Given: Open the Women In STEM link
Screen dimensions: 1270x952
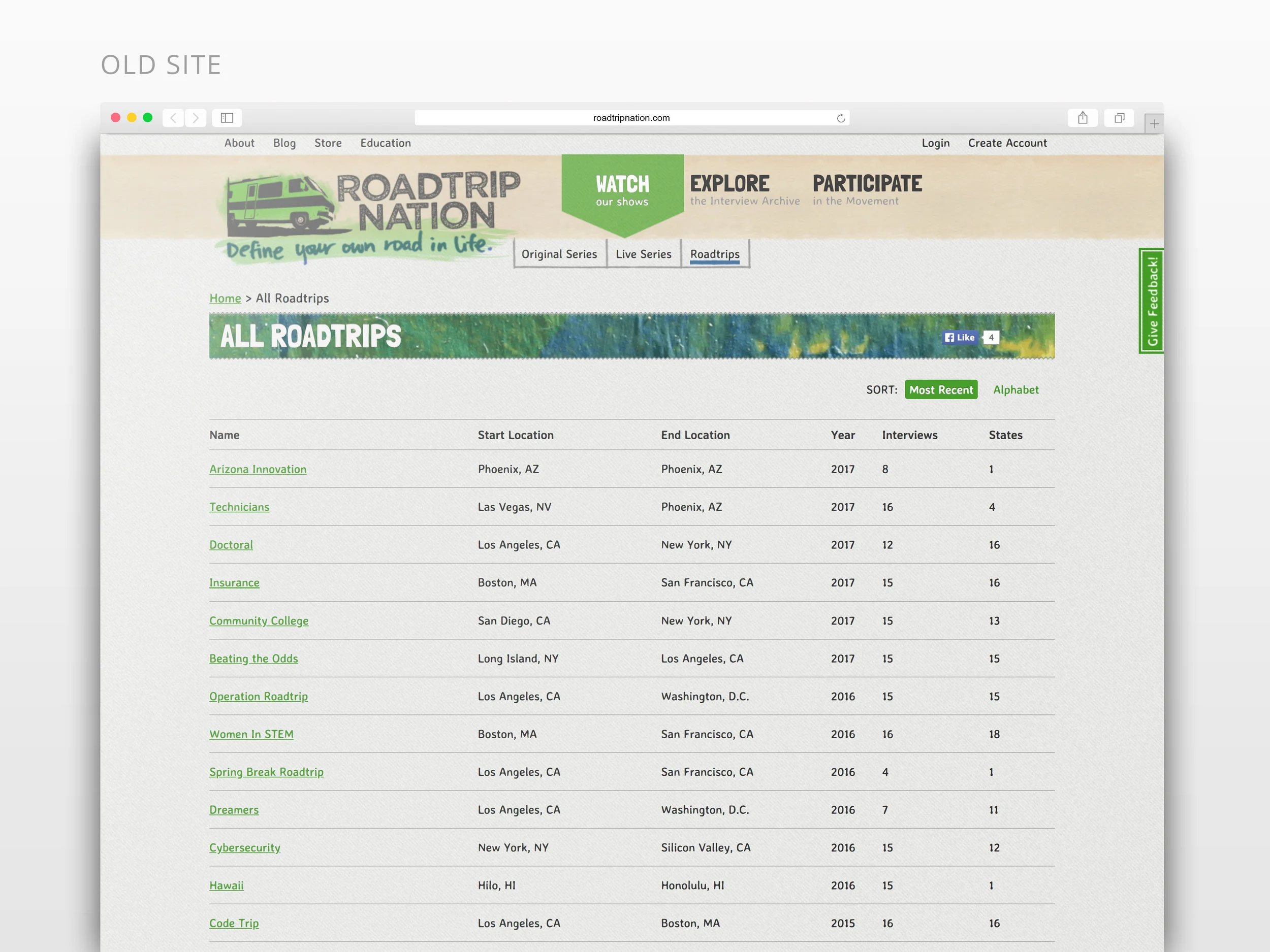Looking at the screenshot, I should [x=251, y=735].
